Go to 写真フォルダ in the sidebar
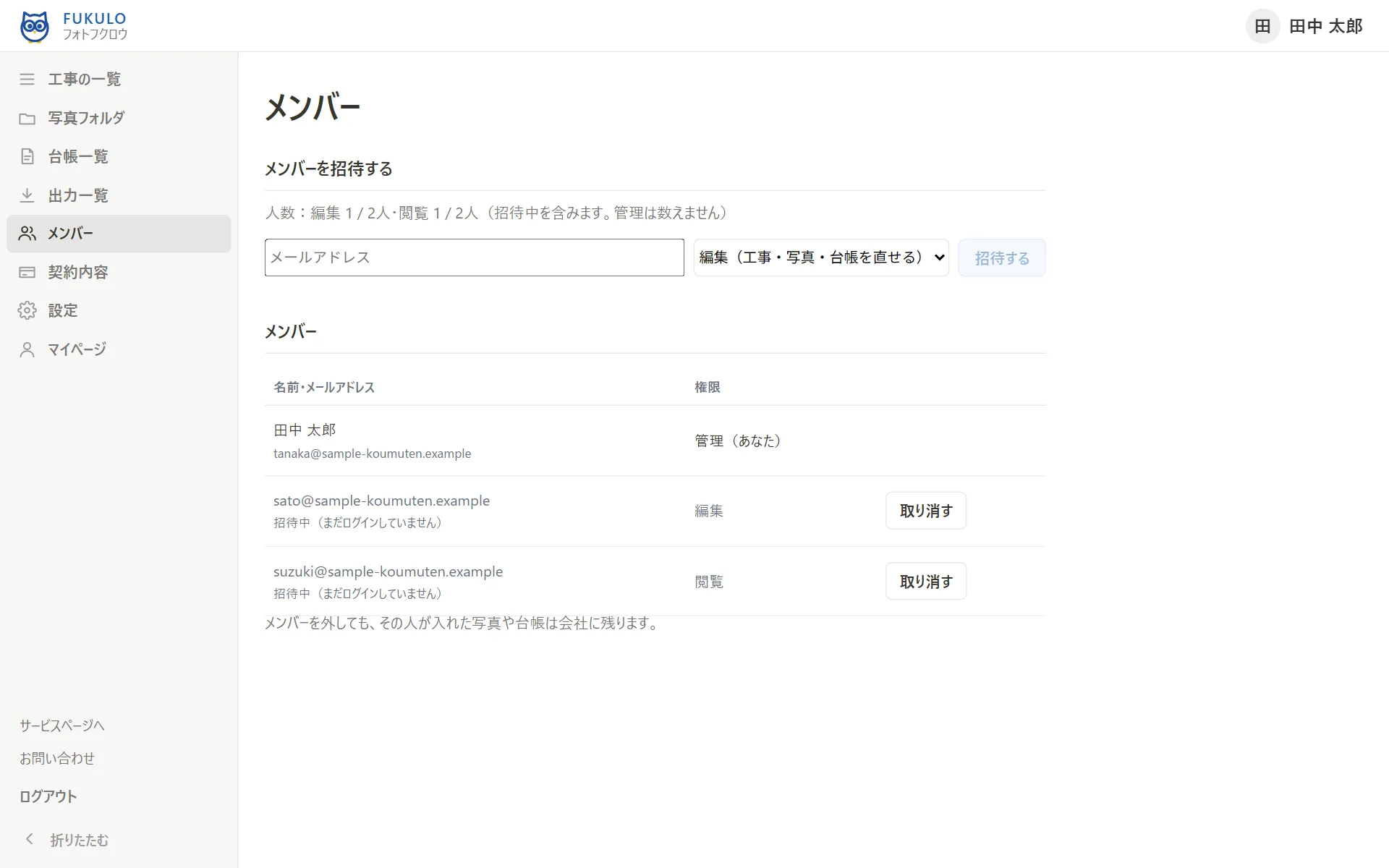This screenshot has height=868, width=1389. [119, 118]
